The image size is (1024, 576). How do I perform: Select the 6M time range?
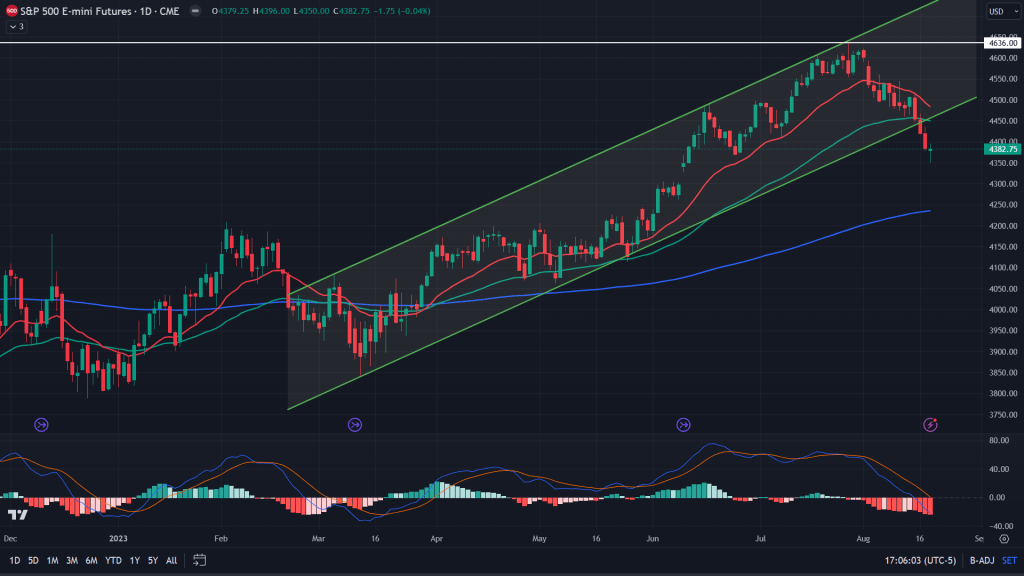pyautogui.click(x=91, y=561)
